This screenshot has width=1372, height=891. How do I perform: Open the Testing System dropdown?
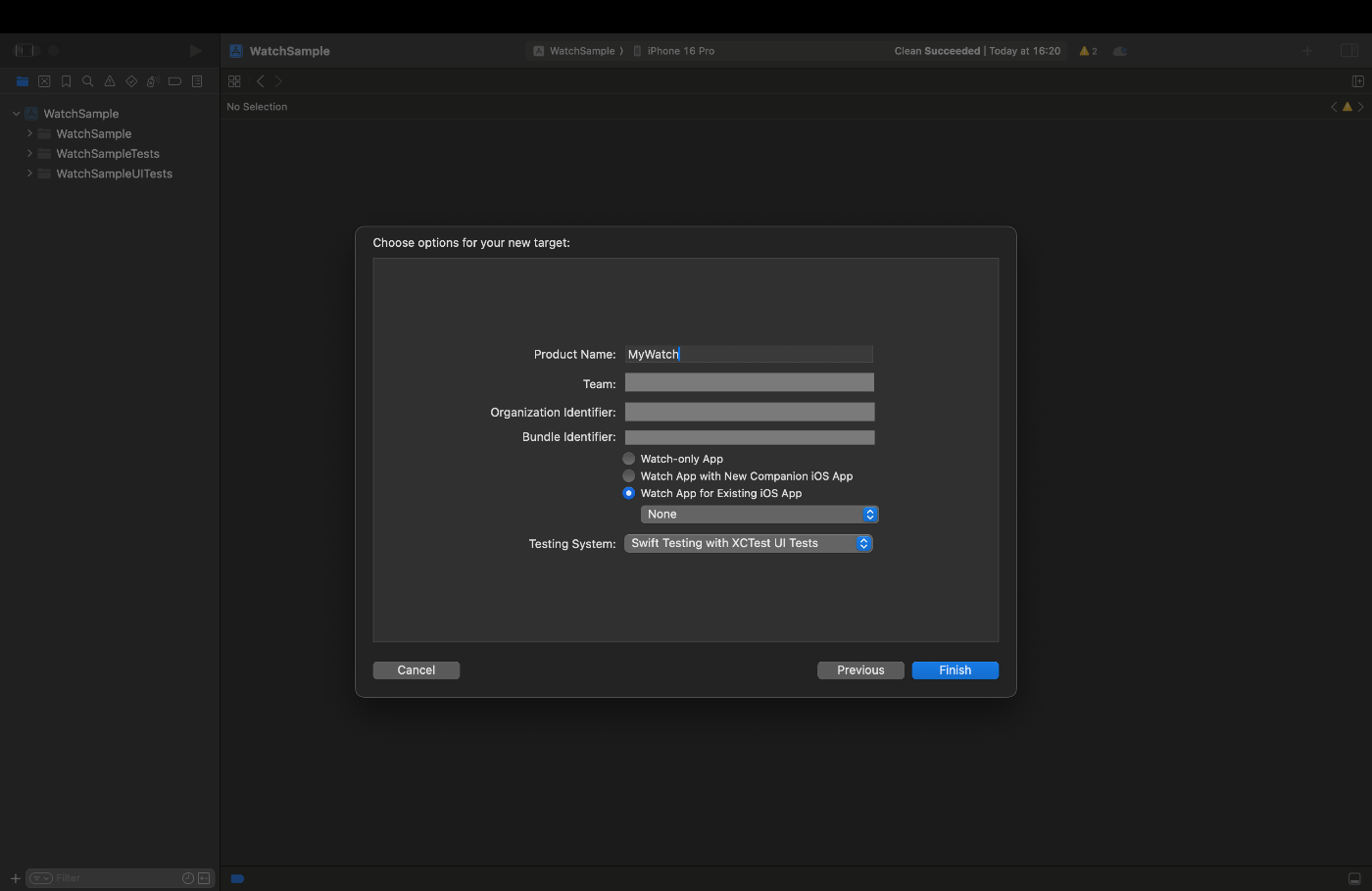(x=749, y=543)
